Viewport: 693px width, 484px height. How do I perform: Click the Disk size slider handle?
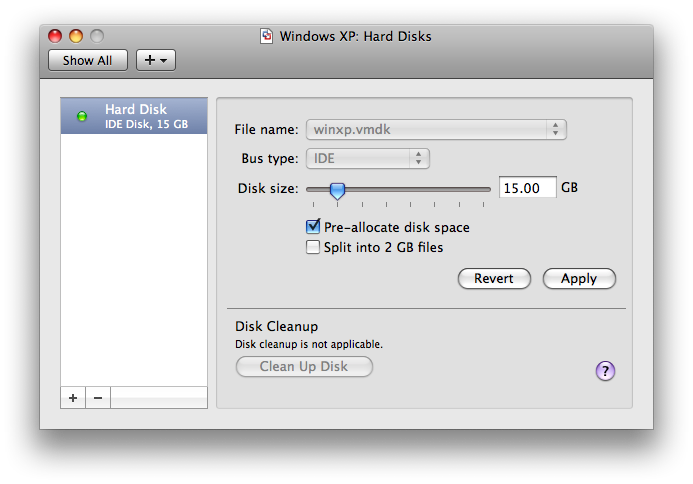pyautogui.click(x=337, y=191)
